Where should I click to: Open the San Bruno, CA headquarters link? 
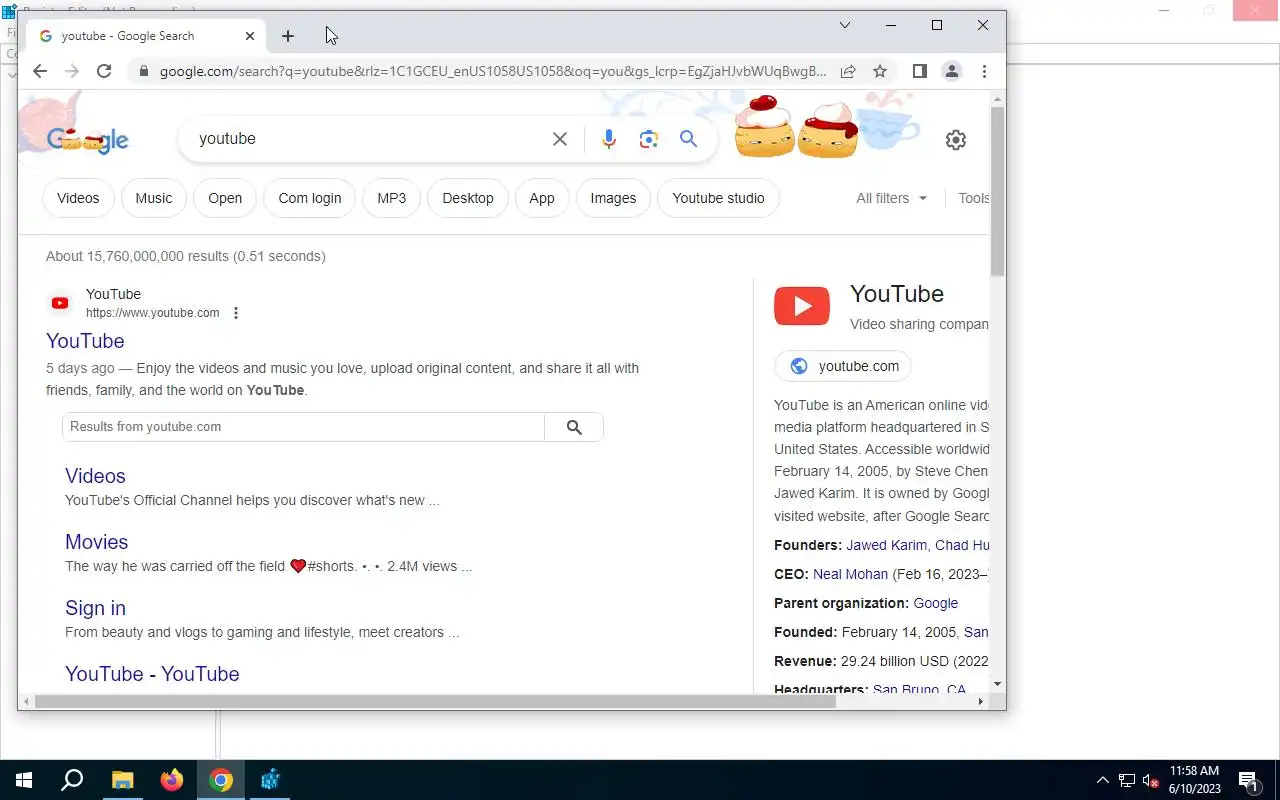coord(919,690)
